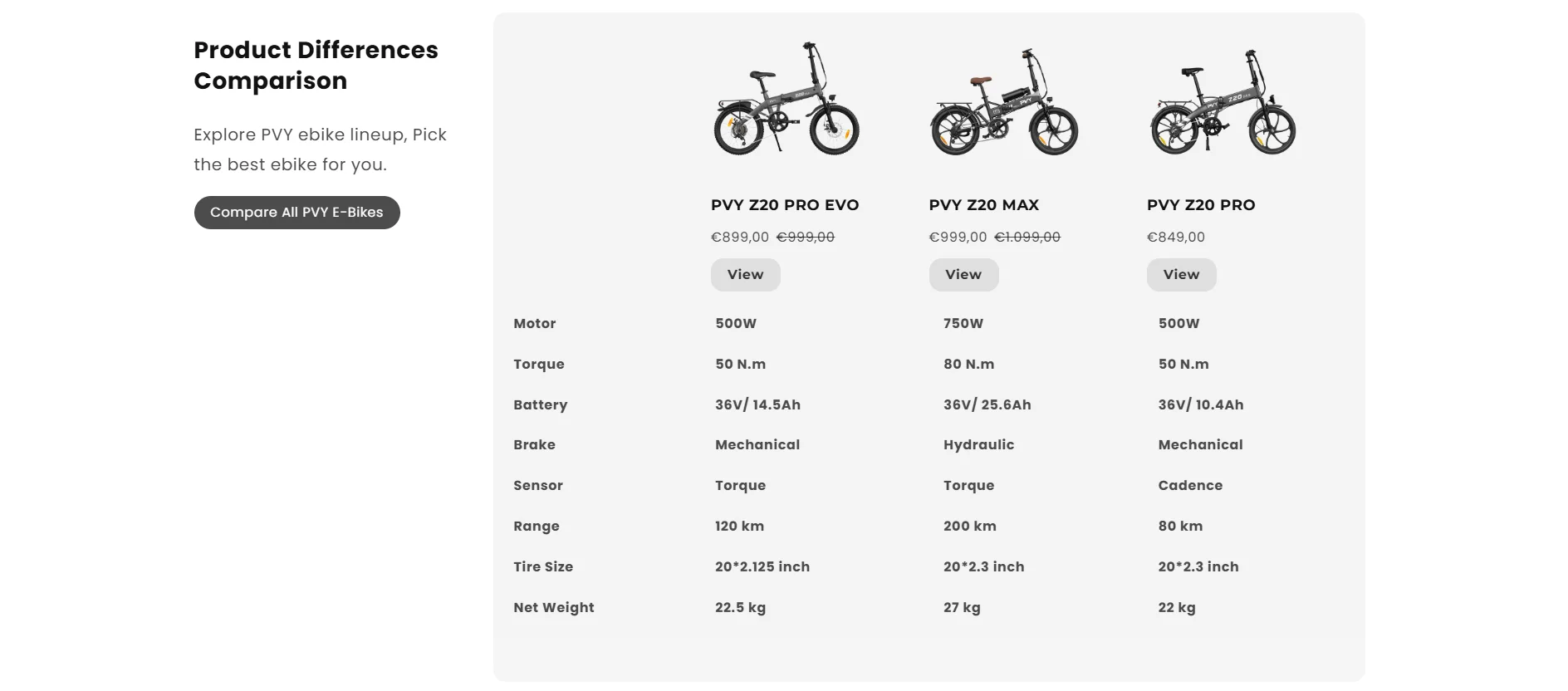Click the Hydraulic brake value
The image size is (1568, 691).
[978, 445]
